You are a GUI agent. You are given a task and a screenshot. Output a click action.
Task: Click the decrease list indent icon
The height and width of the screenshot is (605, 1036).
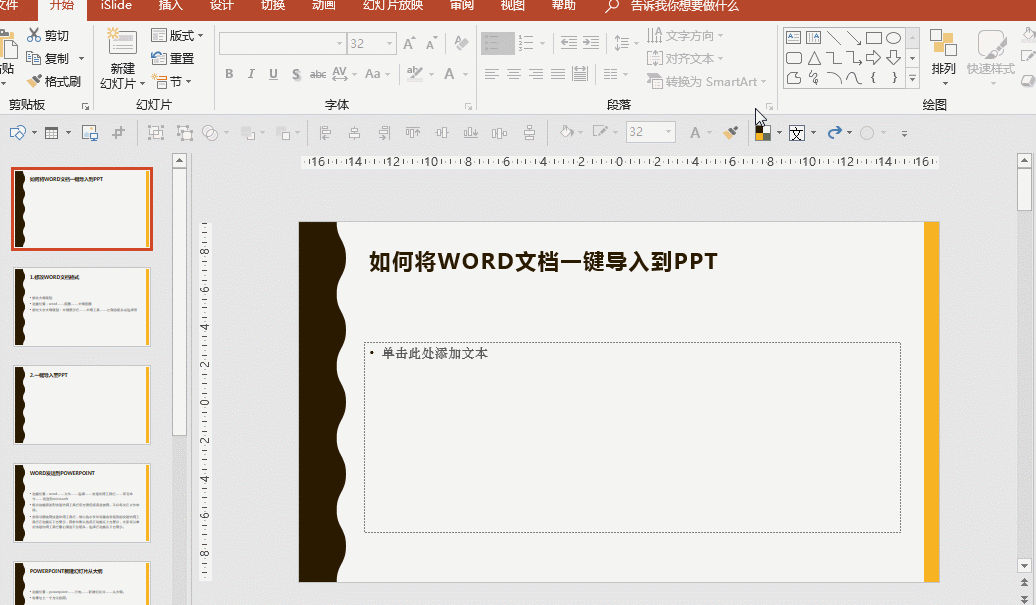[x=568, y=43]
